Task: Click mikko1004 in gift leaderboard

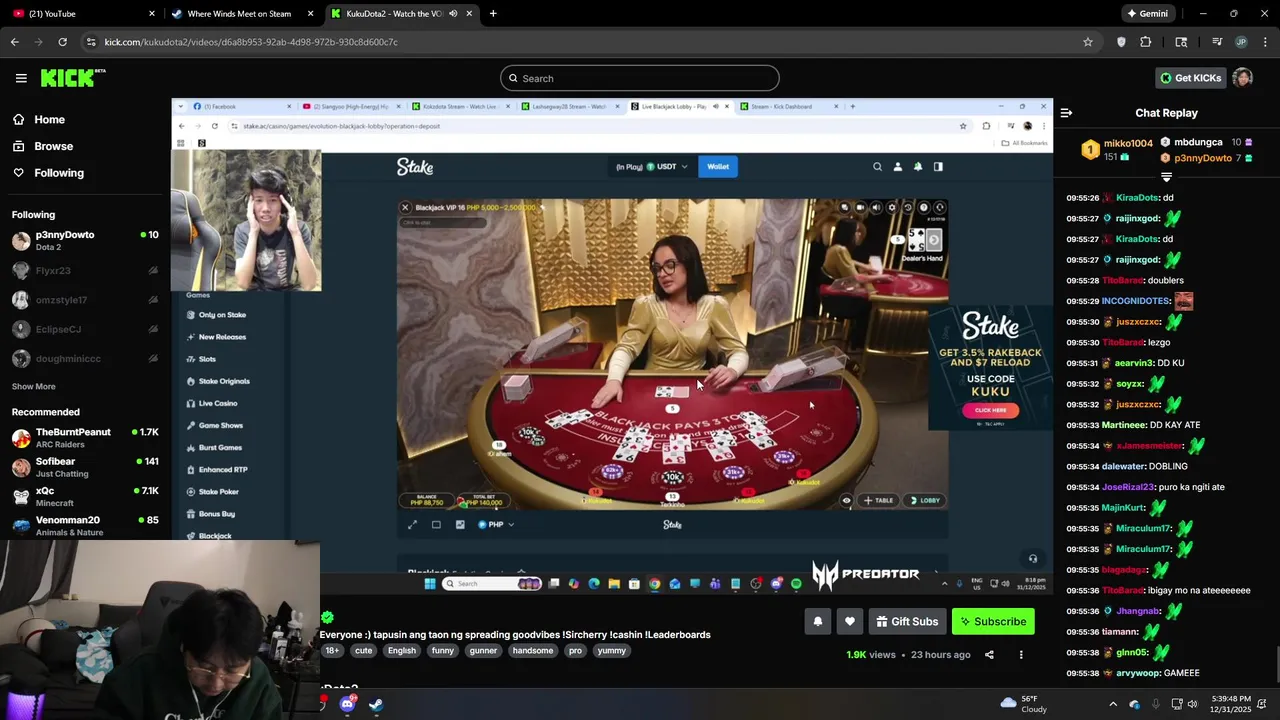Action: (x=1128, y=144)
